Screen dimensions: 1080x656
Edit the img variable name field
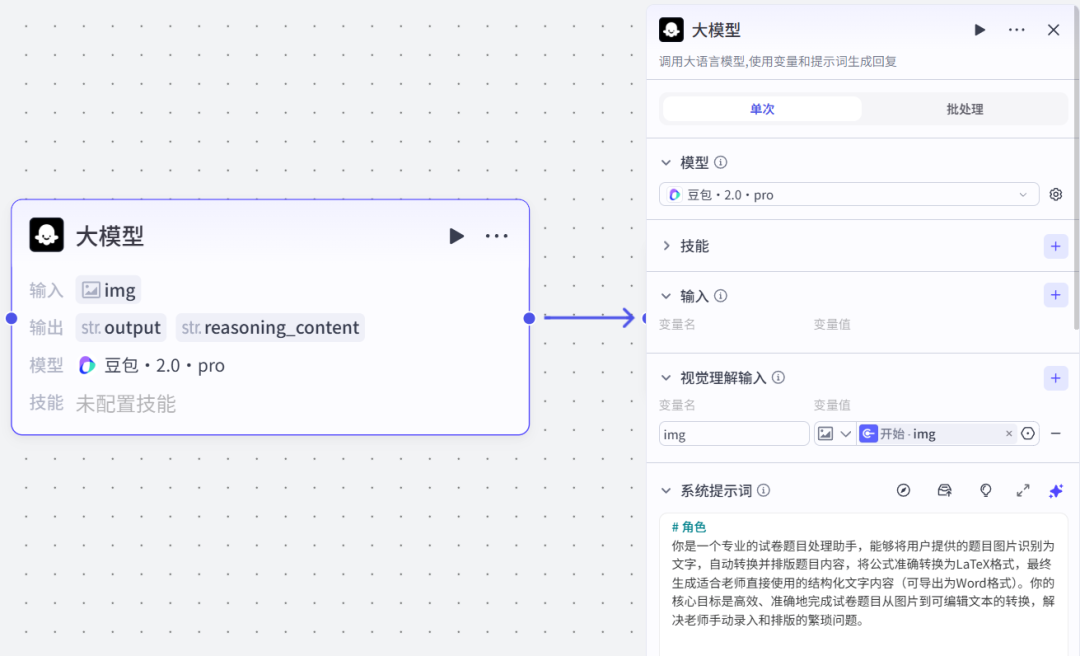point(734,434)
